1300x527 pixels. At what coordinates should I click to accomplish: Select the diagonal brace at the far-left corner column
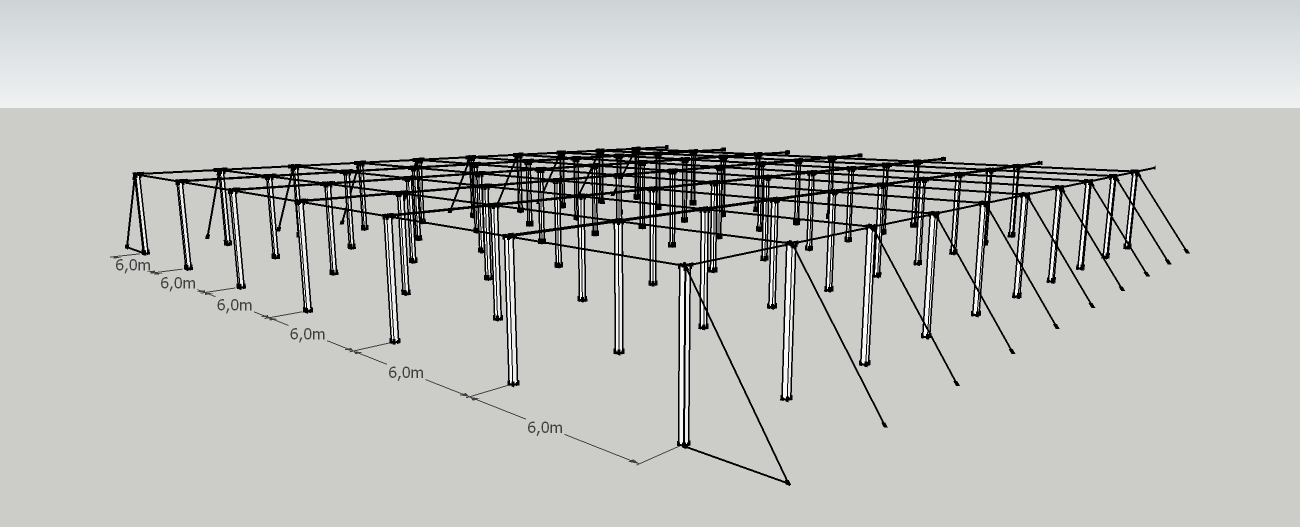click(131, 212)
